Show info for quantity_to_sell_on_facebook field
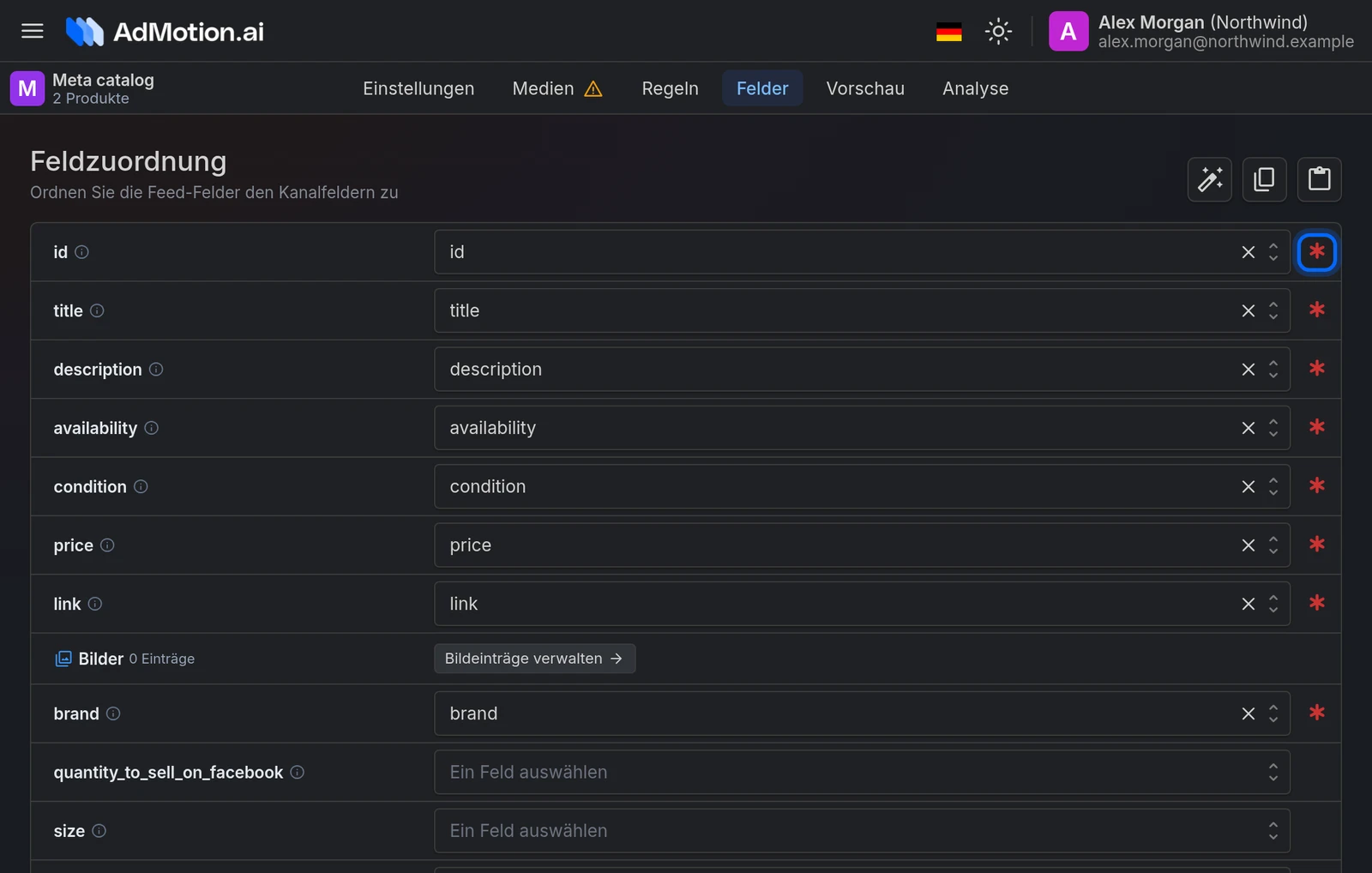 pyautogui.click(x=297, y=772)
